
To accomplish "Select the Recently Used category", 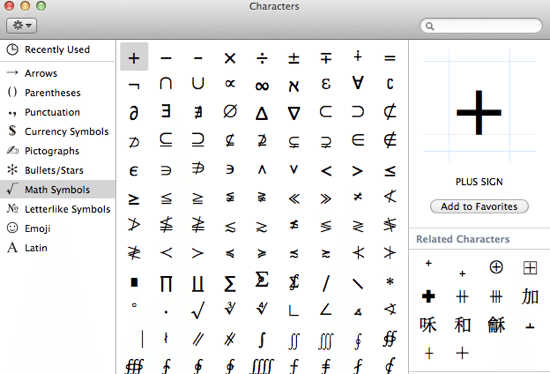I will click(x=58, y=49).
